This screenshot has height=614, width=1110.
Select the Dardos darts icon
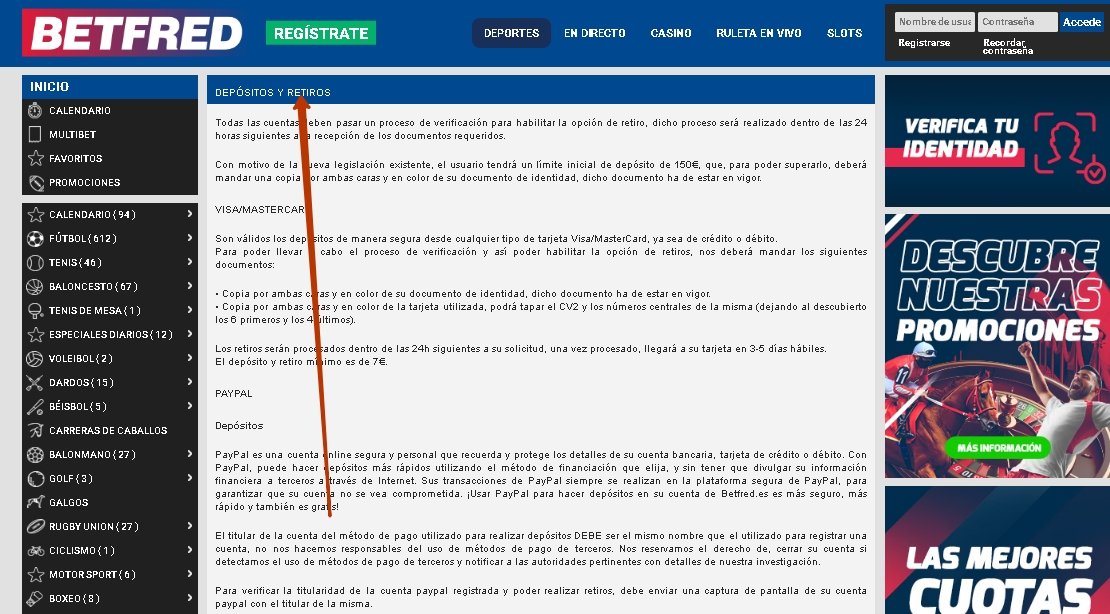[x=36, y=383]
